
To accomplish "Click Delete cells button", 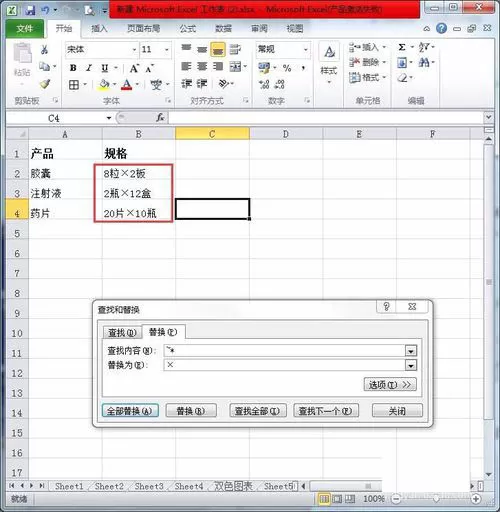I will pyautogui.click(x=367, y=62).
